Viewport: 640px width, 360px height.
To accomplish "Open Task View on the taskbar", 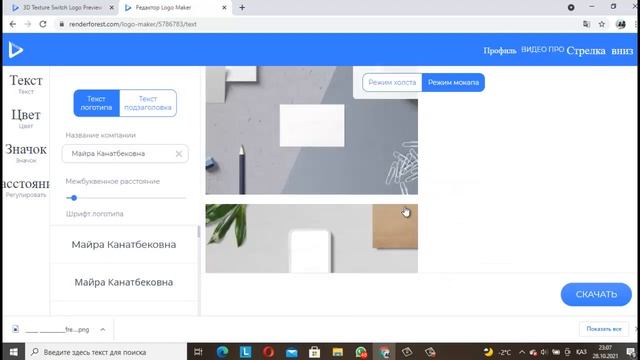I will tap(198, 352).
